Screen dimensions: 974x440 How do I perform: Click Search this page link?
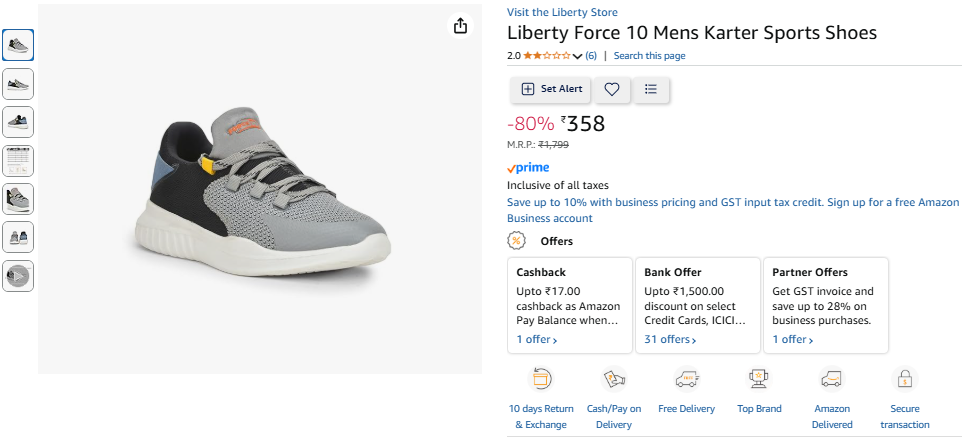coord(649,56)
